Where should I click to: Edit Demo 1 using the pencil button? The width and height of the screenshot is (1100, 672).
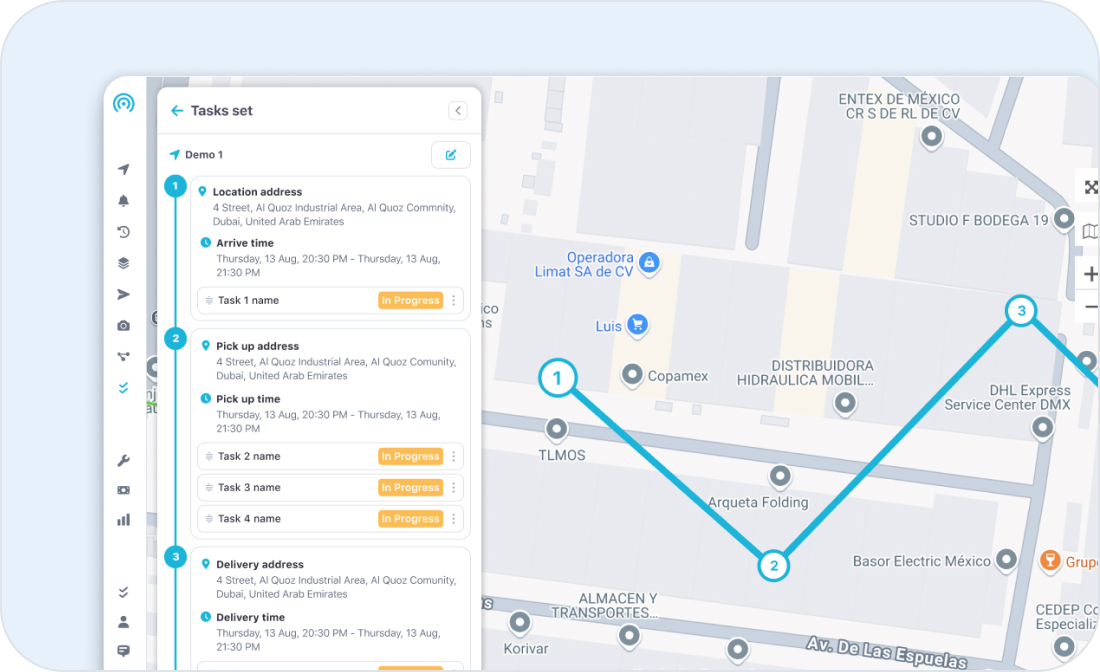pyautogui.click(x=450, y=155)
